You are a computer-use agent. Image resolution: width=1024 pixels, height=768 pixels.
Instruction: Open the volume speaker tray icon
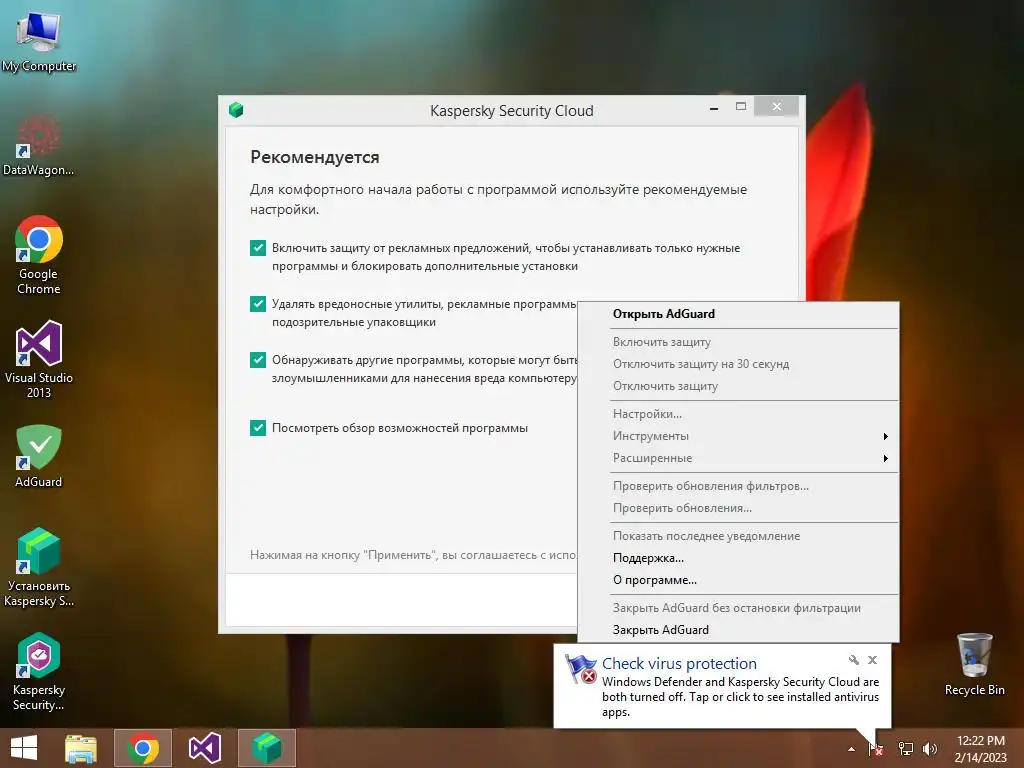tap(930, 749)
